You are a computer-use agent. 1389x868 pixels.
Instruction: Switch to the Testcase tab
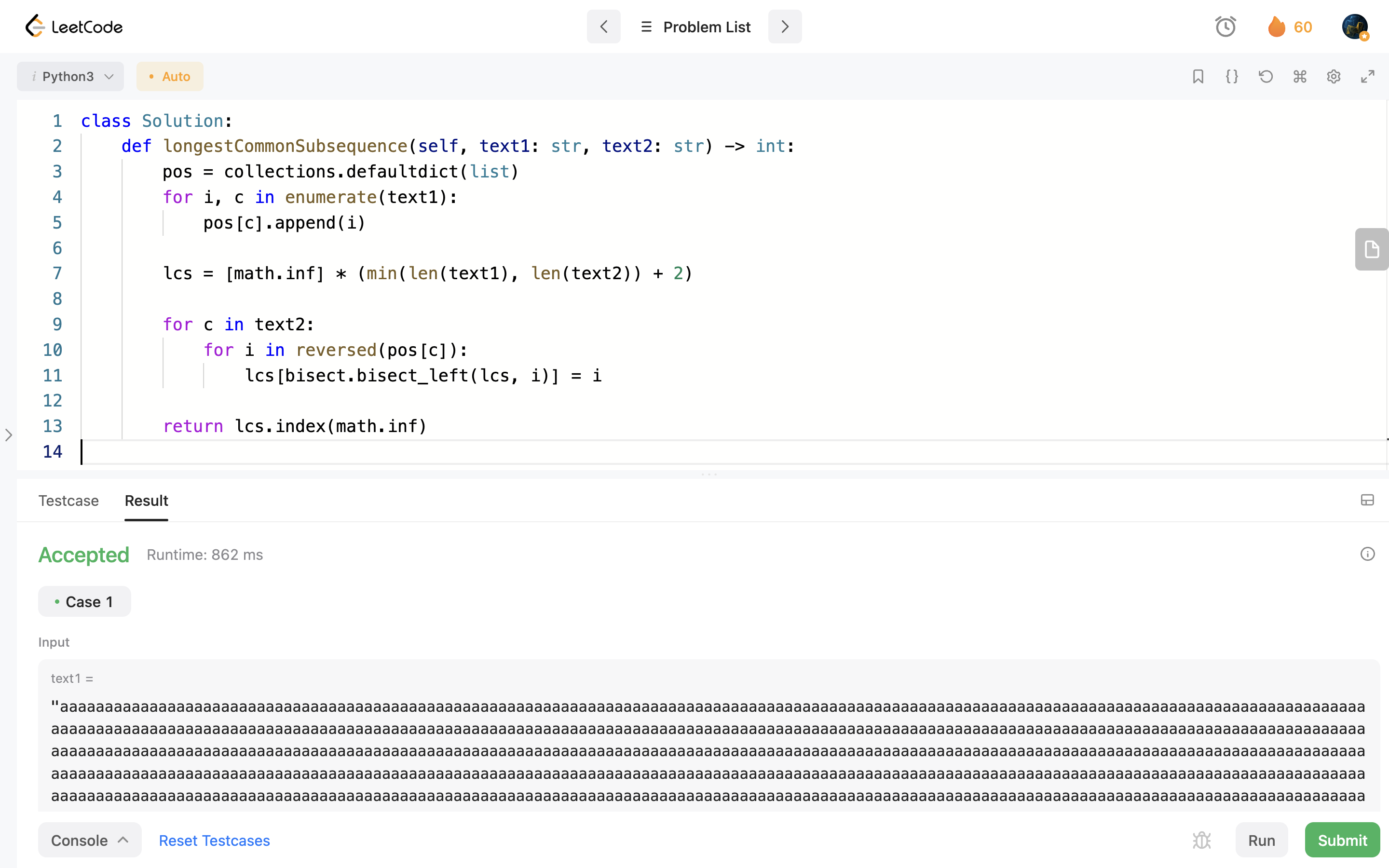68,501
